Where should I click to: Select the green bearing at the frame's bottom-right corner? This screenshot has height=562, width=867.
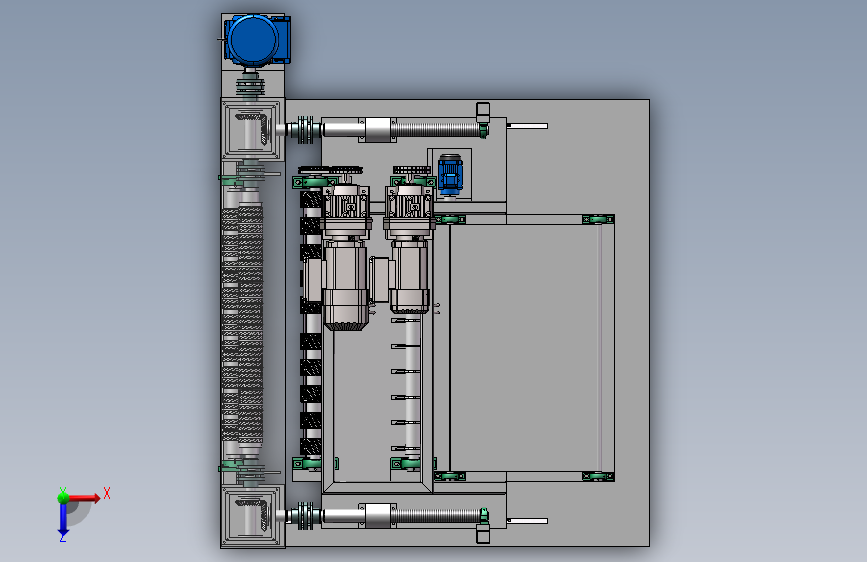[x=598, y=476]
